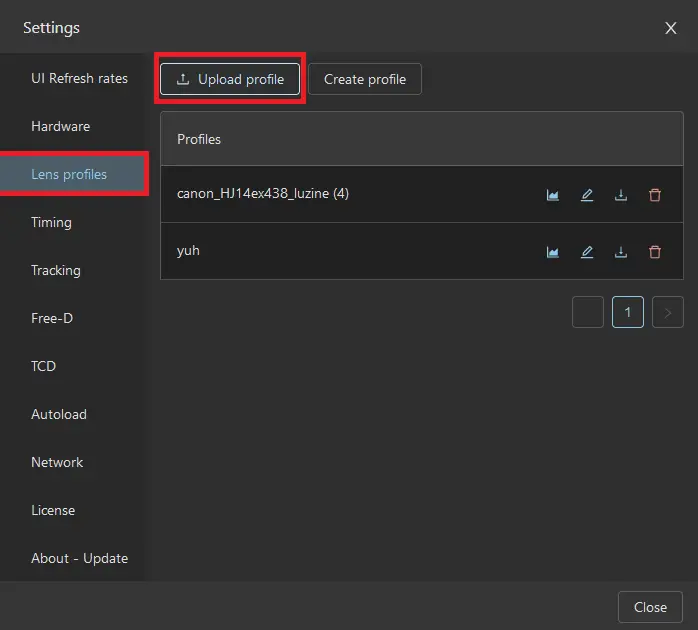Image resolution: width=698 pixels, height=630 pixels.
Task: Open UI Refresh rates settings
Action: pyautogui.click(x=79, y=78)
